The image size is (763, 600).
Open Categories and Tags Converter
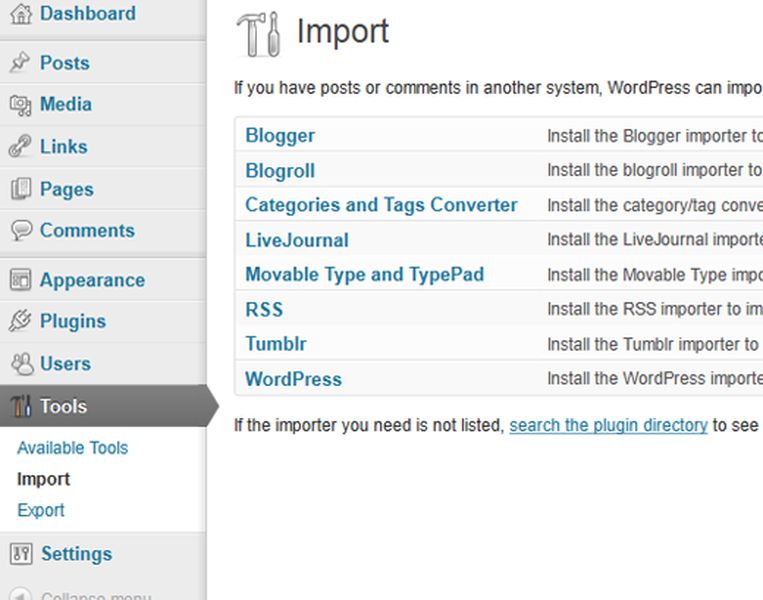pyautogui.click(x=381, y=205)
